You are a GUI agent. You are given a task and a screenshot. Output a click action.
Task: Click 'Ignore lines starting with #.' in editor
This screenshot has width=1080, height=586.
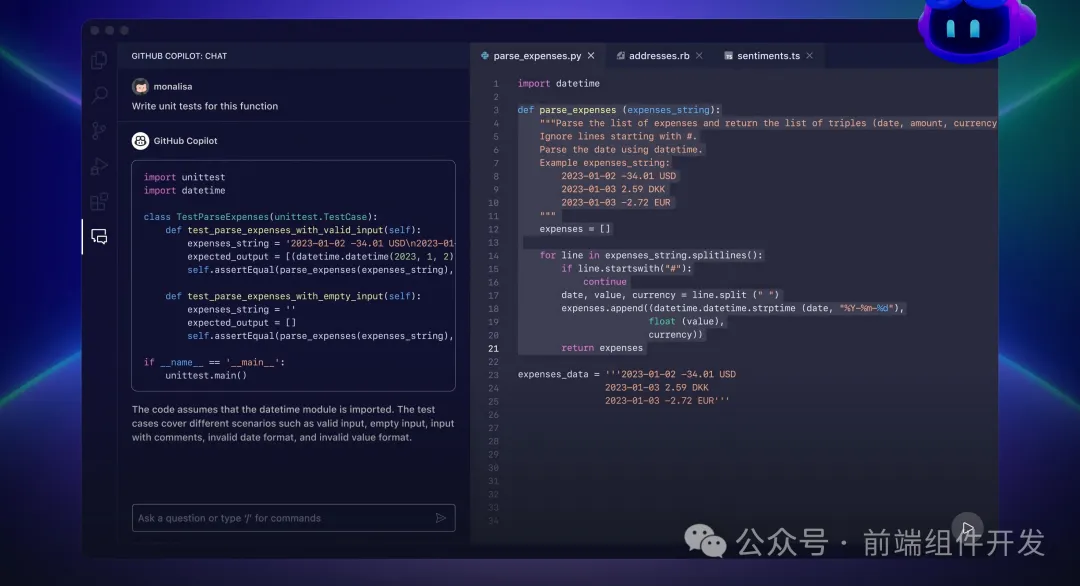click(618, 136)
